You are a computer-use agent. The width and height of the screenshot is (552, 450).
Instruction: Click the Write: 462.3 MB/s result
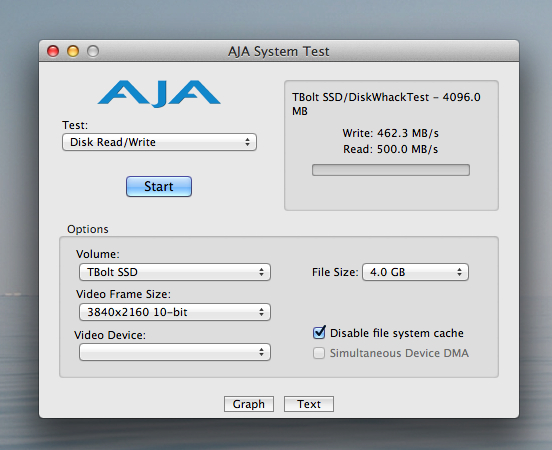point(390,133)
